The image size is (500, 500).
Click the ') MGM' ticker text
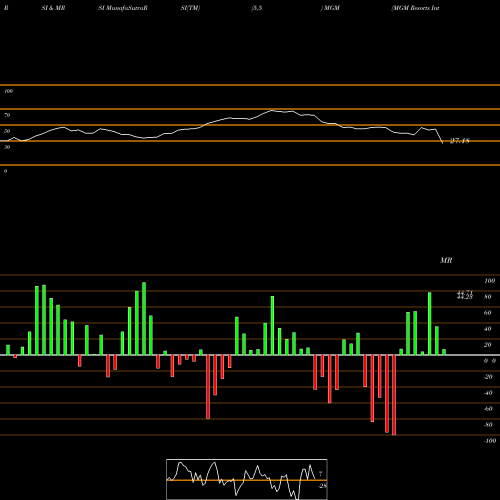click(x=330, y=8)
